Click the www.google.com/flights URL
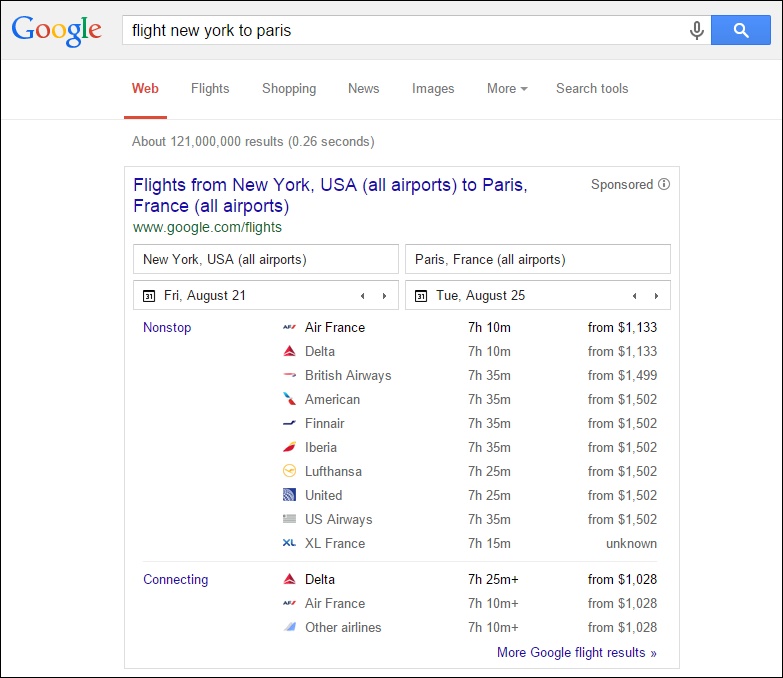 click(207, 227)
